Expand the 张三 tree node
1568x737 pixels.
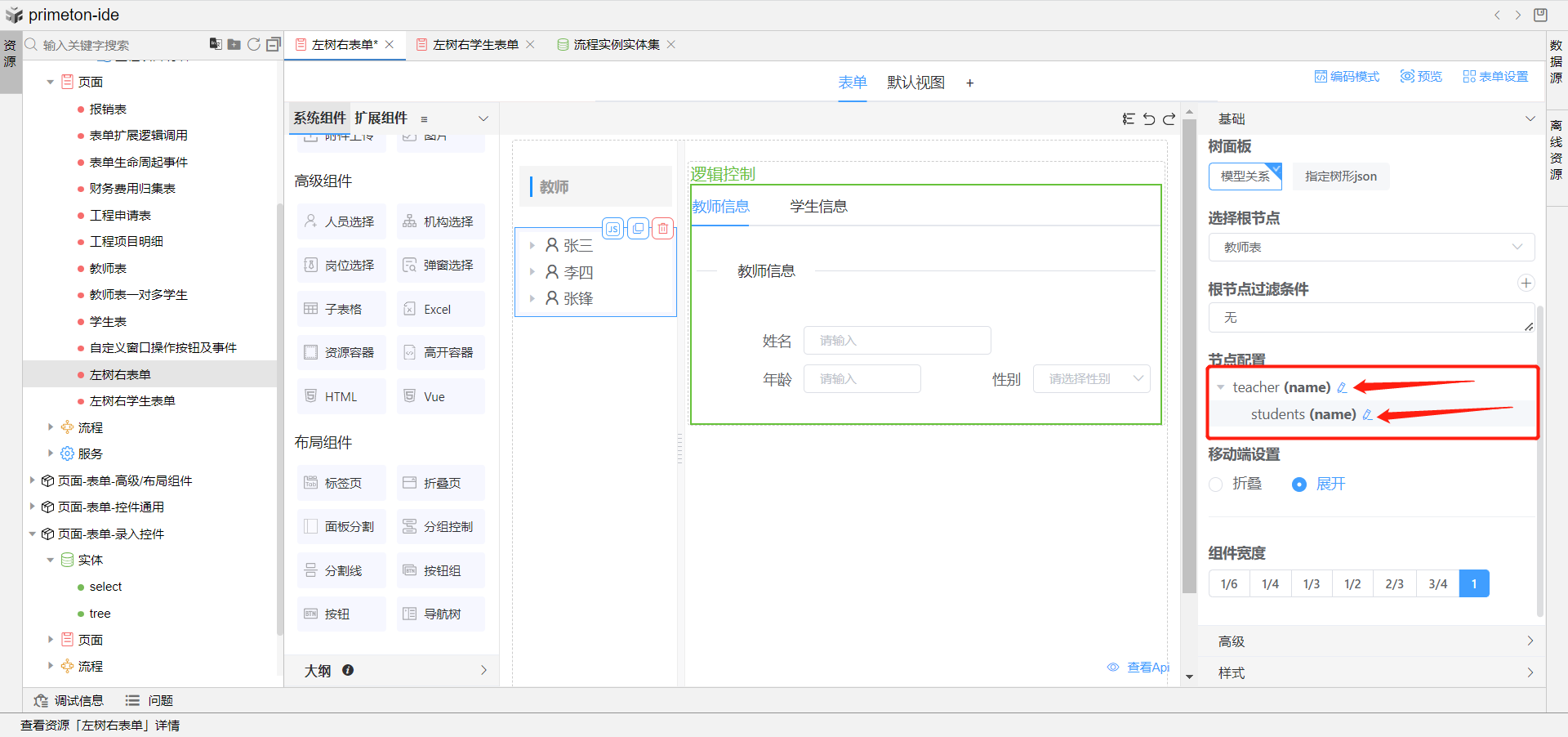click(532, 245)
